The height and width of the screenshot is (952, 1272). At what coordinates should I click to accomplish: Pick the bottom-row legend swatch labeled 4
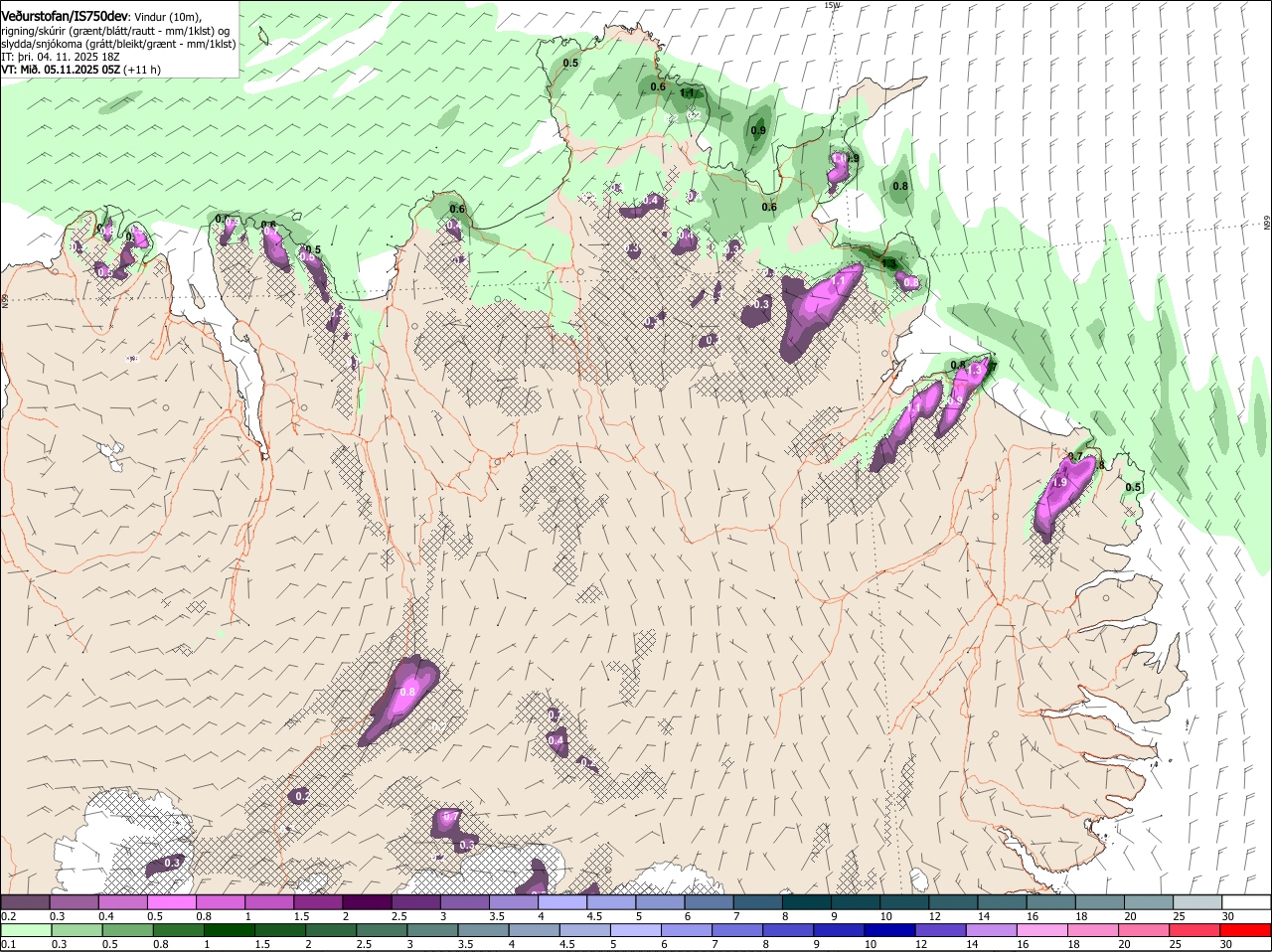click(x=534, y=930)
